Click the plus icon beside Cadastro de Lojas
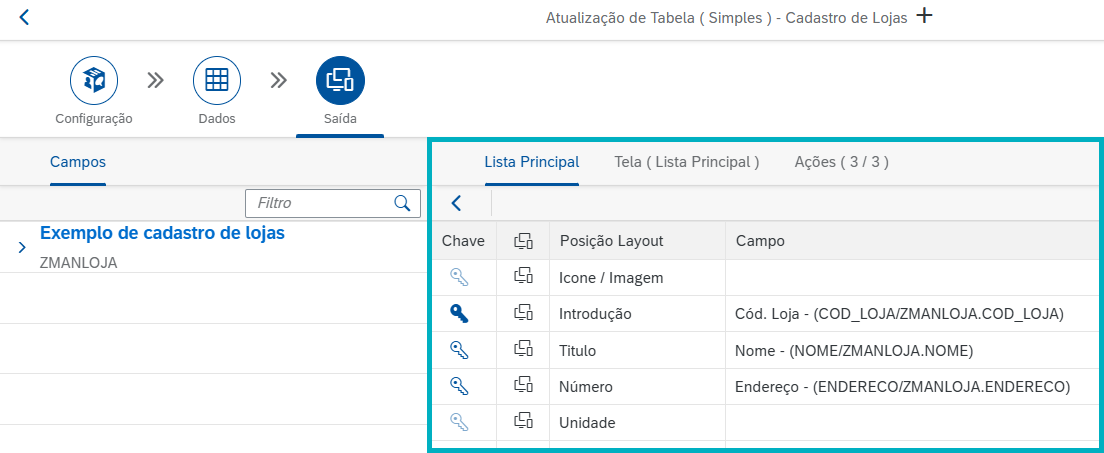Image resolution: width=1104 pixels, height=453 pixels. click(x=925, y=16)
